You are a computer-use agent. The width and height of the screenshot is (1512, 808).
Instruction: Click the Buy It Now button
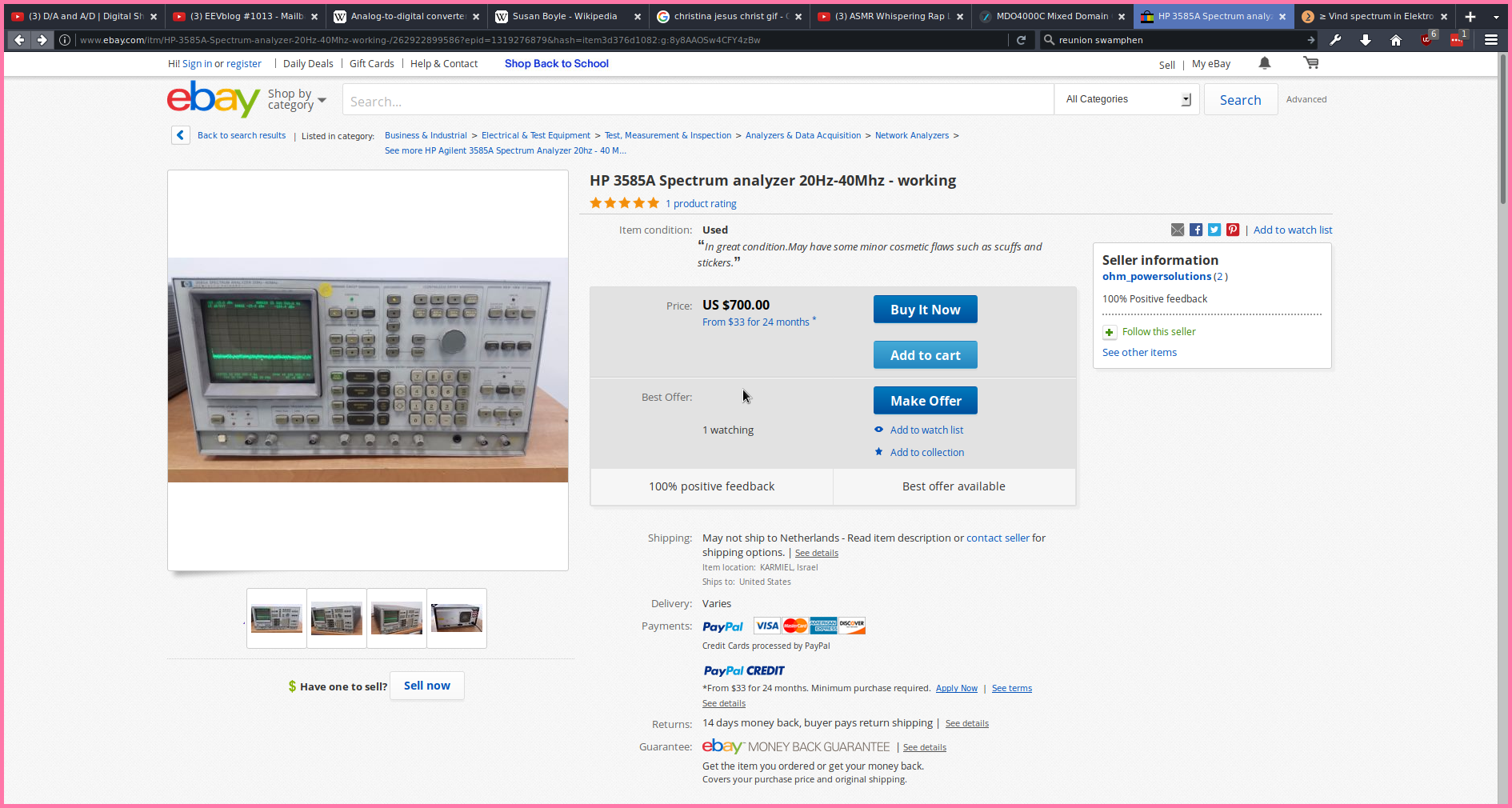pos(926,310)
